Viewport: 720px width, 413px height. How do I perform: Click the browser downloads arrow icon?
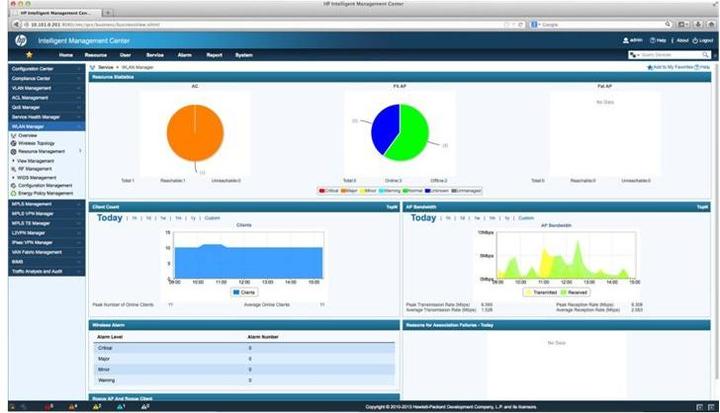coord(698,24)
